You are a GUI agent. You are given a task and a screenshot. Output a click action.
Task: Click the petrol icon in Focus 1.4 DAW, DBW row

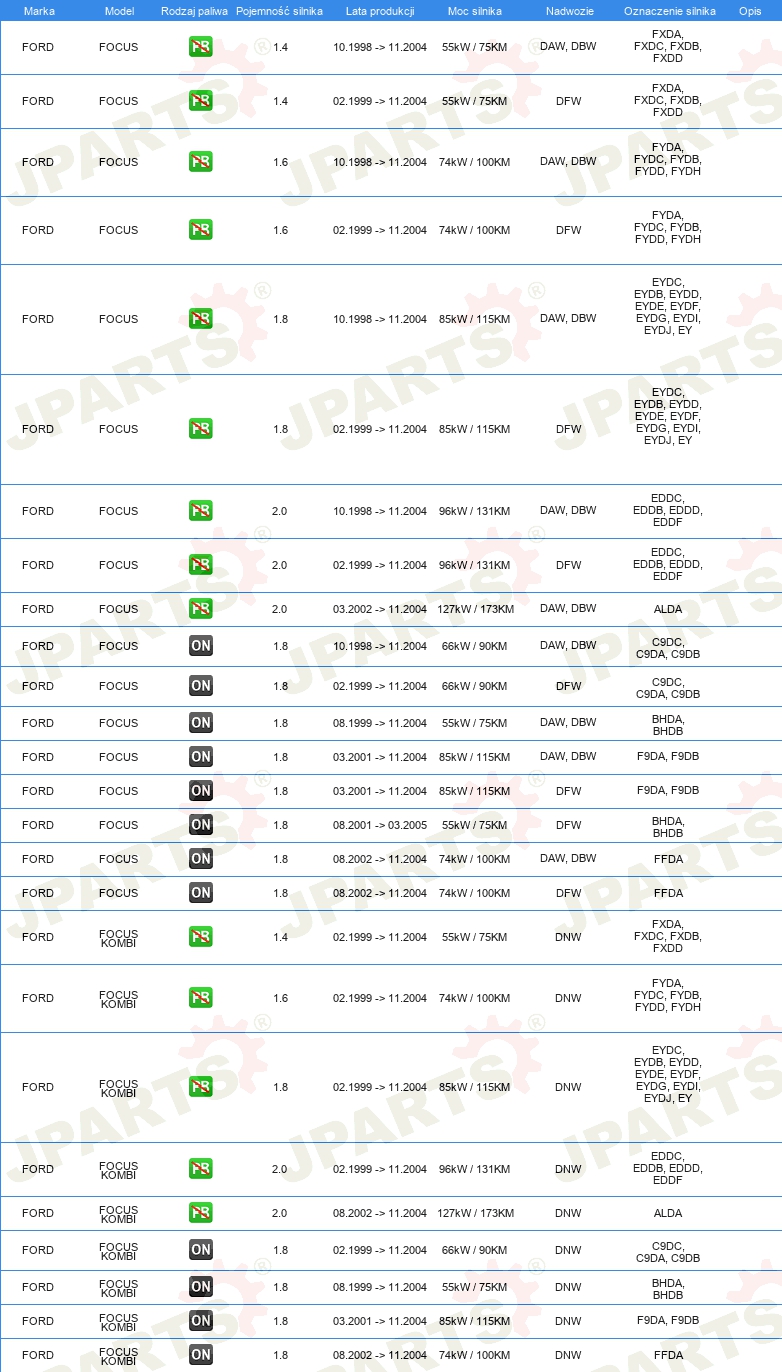pyautogui.click(x=200, y=47)
